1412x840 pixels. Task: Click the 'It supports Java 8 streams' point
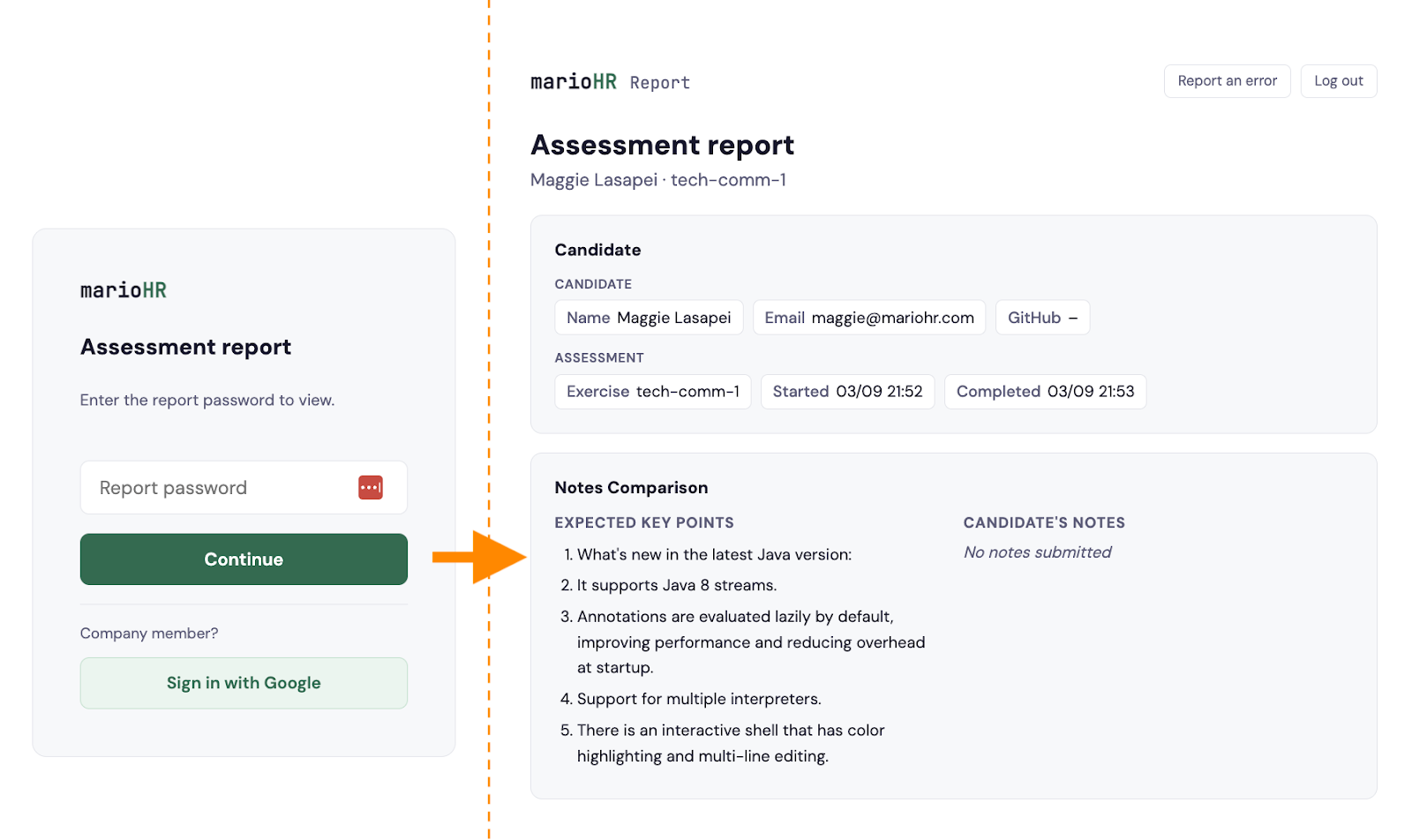676,585
